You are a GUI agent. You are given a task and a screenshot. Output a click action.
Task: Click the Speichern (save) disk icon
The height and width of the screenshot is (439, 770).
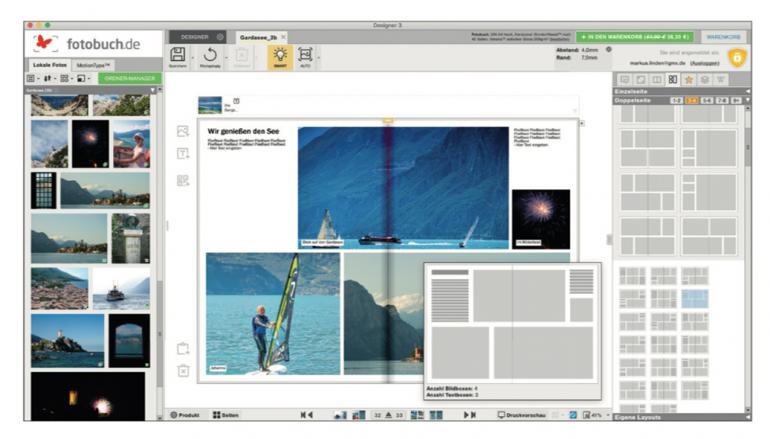[177, 55]
